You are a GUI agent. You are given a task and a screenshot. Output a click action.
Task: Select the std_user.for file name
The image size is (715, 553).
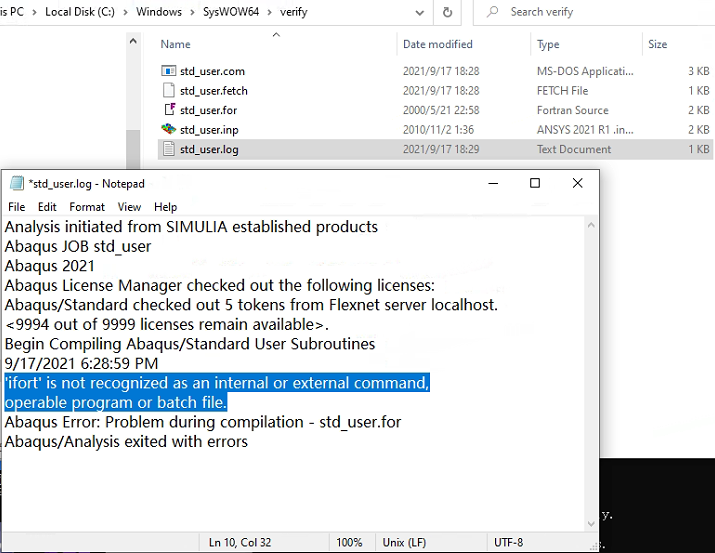click(x=208, y=110)
